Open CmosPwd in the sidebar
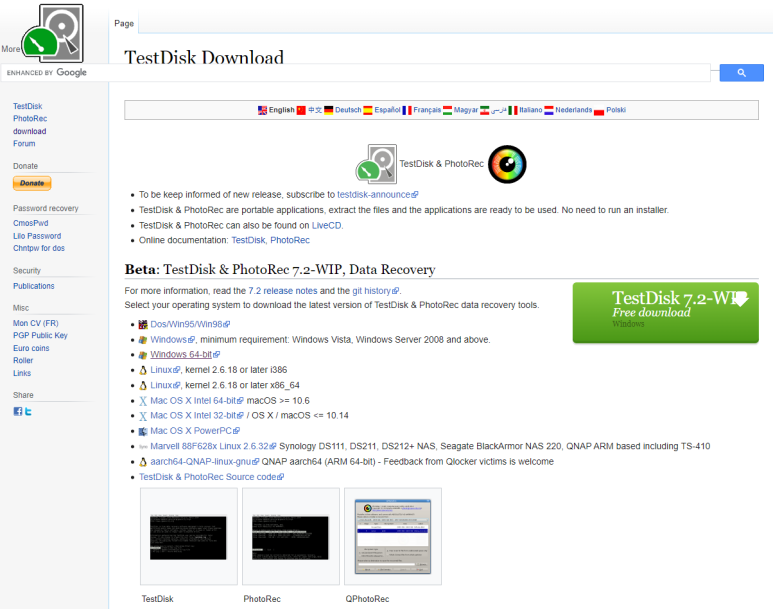This screenshot has width=773, height=609. coord(31,223)
